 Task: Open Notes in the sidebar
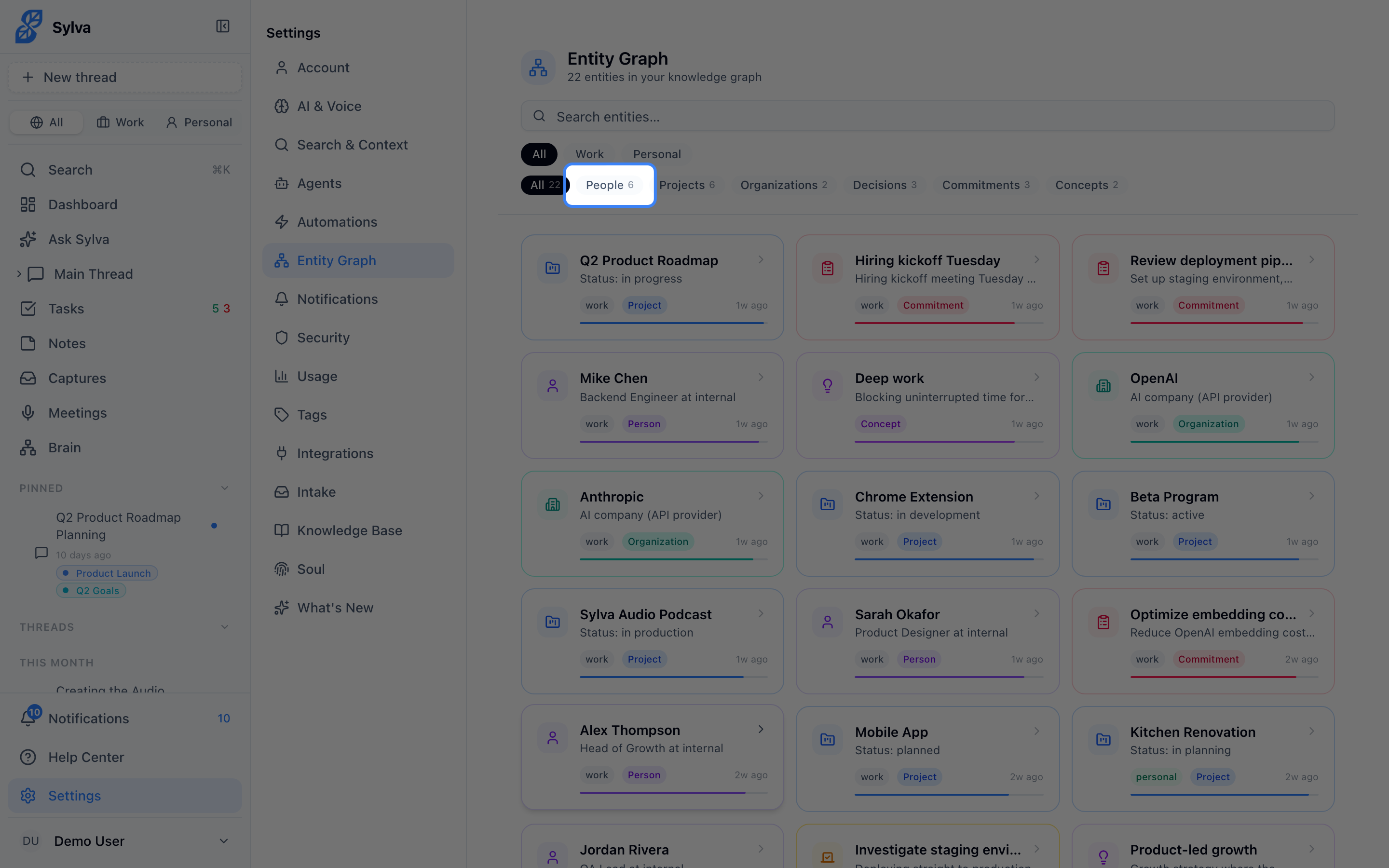124,343
